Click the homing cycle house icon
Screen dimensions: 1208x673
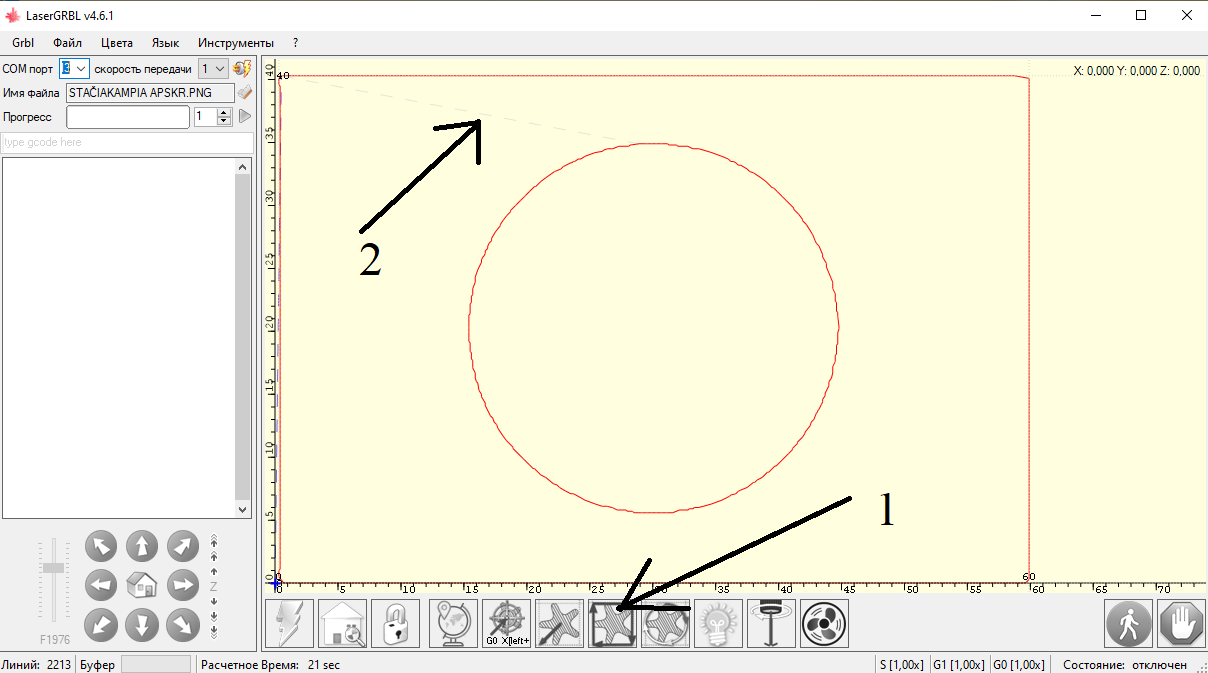[341, 623]
